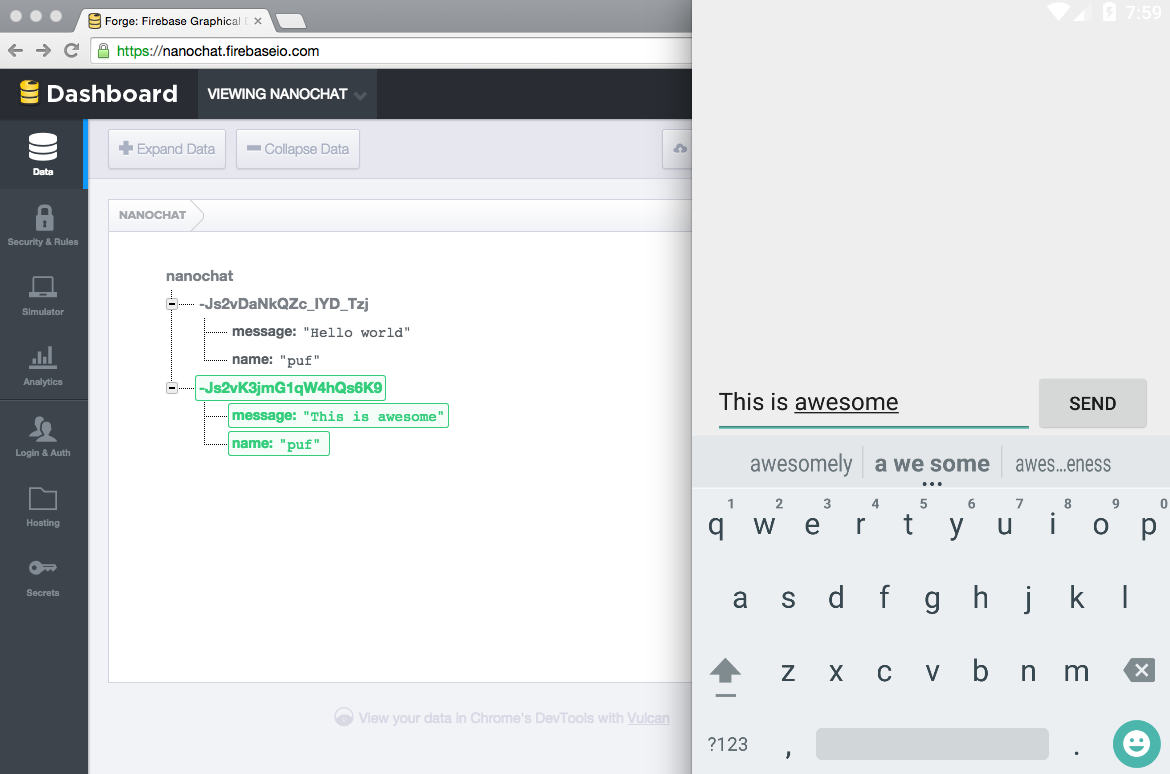Tap the w key

(x=764, y=525)
